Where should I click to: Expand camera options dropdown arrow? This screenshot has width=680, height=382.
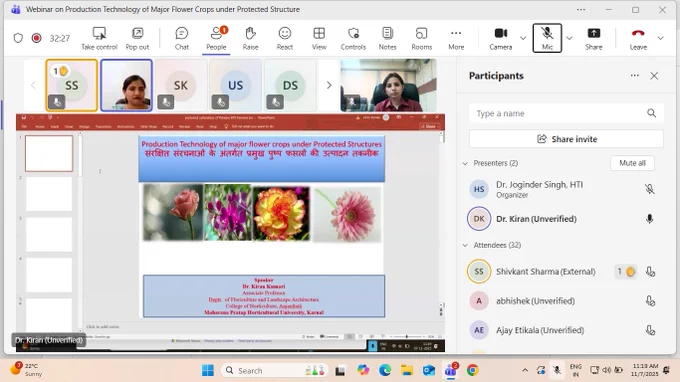pos(523,38)
